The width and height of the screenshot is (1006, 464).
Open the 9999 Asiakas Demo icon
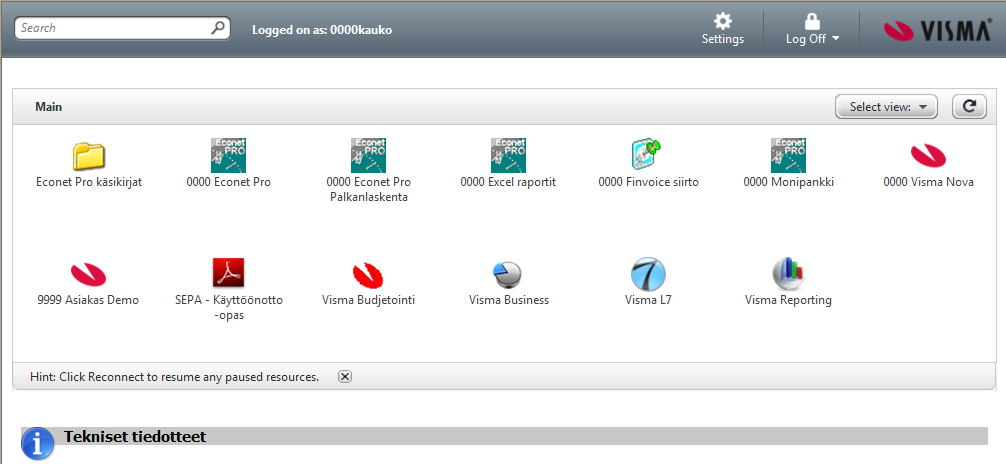89,274
